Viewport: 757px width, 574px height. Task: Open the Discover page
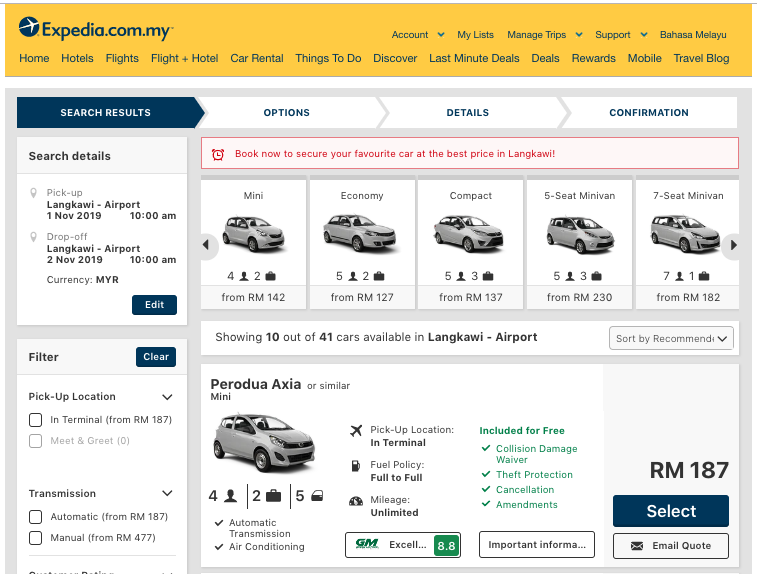[x=395, y=58]
